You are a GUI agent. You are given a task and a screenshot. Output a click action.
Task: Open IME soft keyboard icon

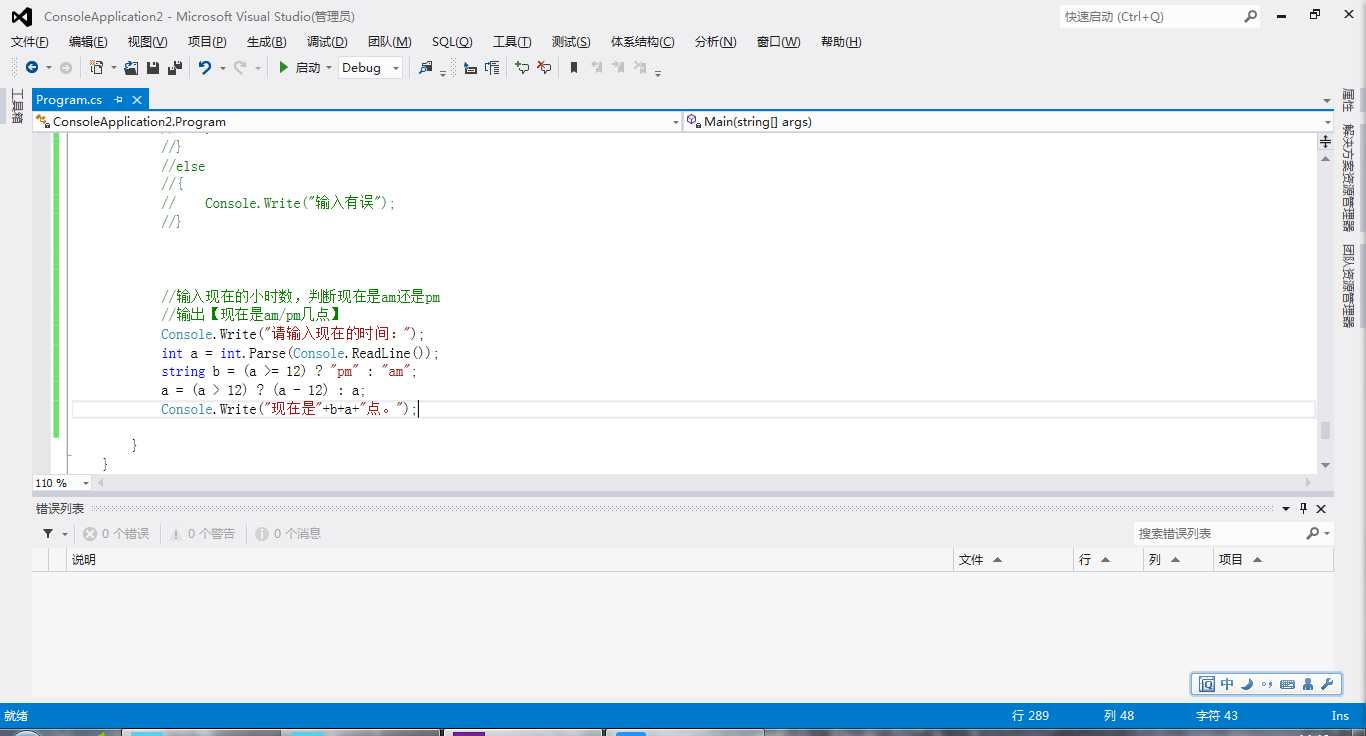pyautogui.click(x=1287, y=685)
